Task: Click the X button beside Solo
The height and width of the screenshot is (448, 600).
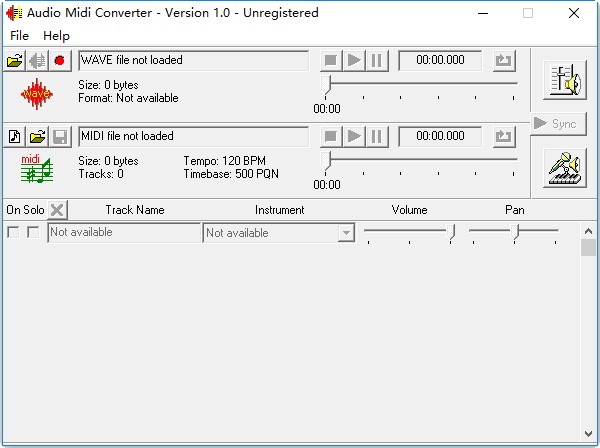Action: [x=58, y=210]
